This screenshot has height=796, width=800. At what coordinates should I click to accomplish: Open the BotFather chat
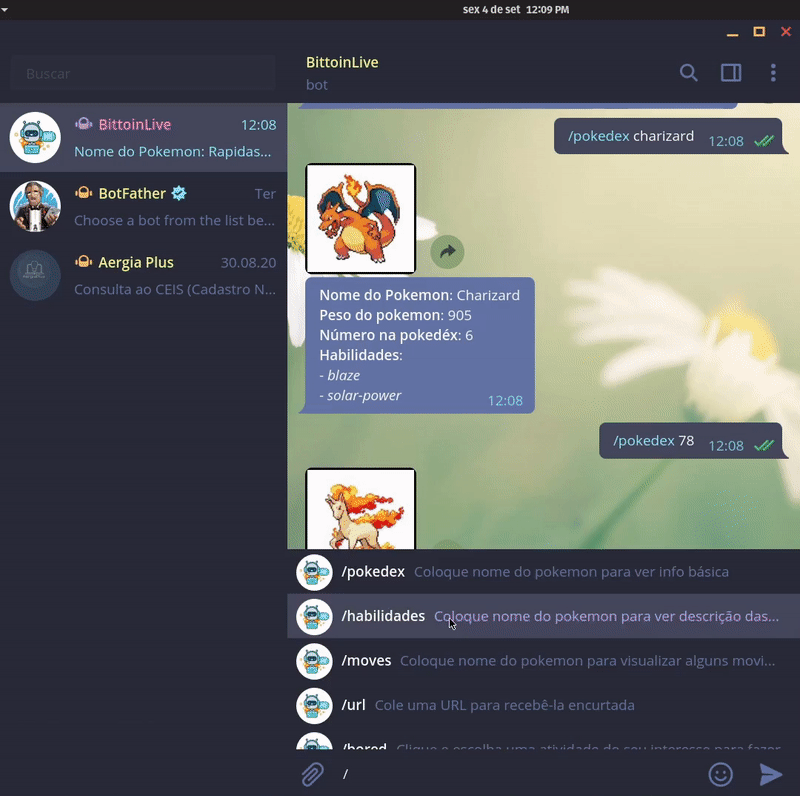(143, 206)
